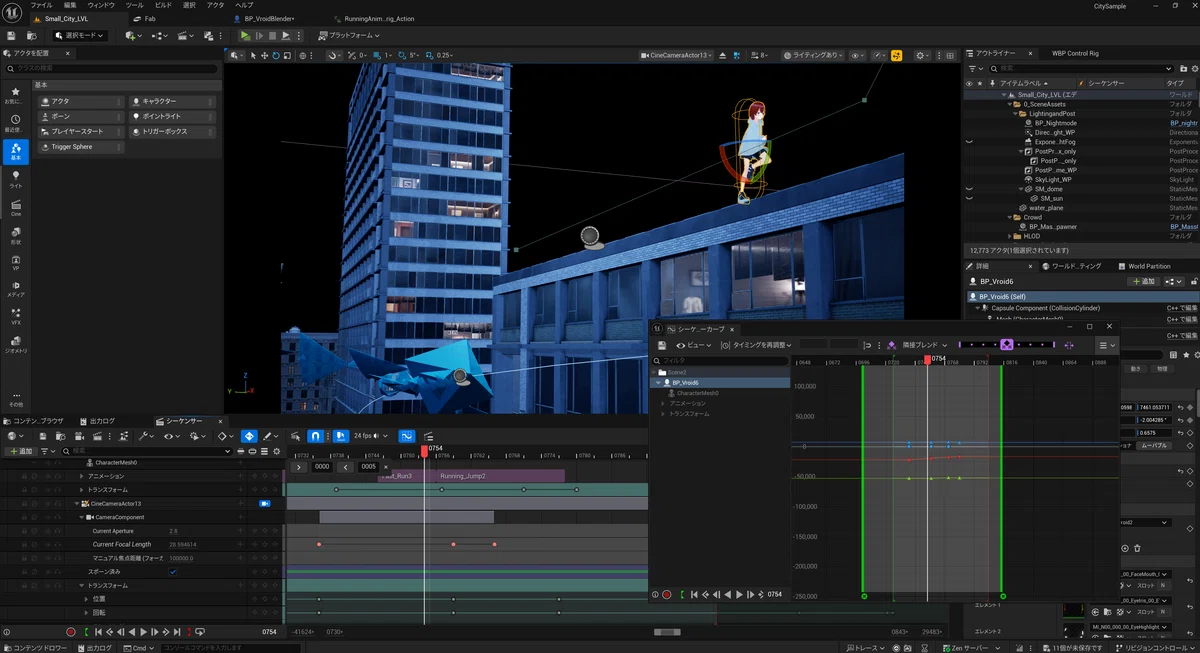This screenshot has width=1200, height=653.
Task: Toggle the Sequencer auto-key diamond button
Action: click(x=249, y=436)
